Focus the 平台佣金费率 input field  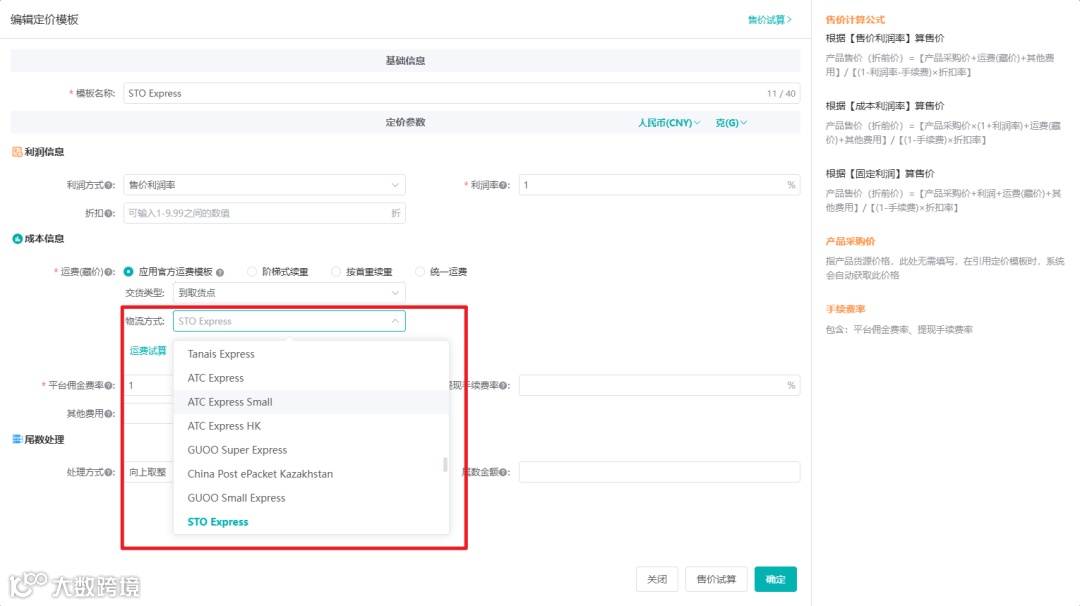[149, 386]
